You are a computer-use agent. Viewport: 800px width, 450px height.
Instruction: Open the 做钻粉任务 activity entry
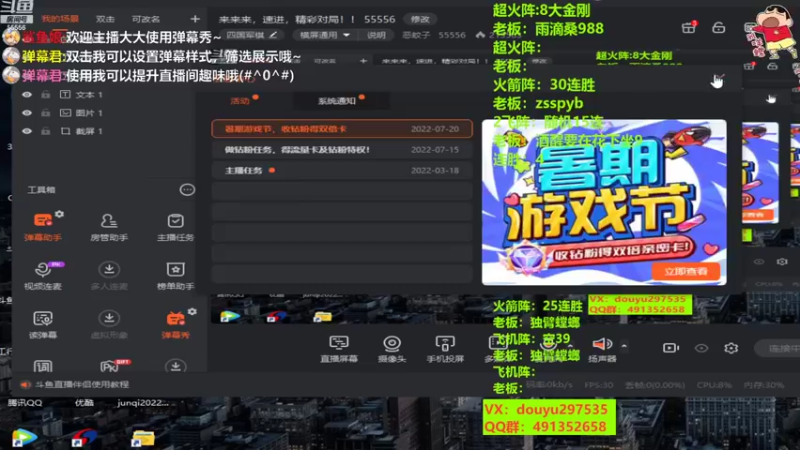click(x=342, y=149)
